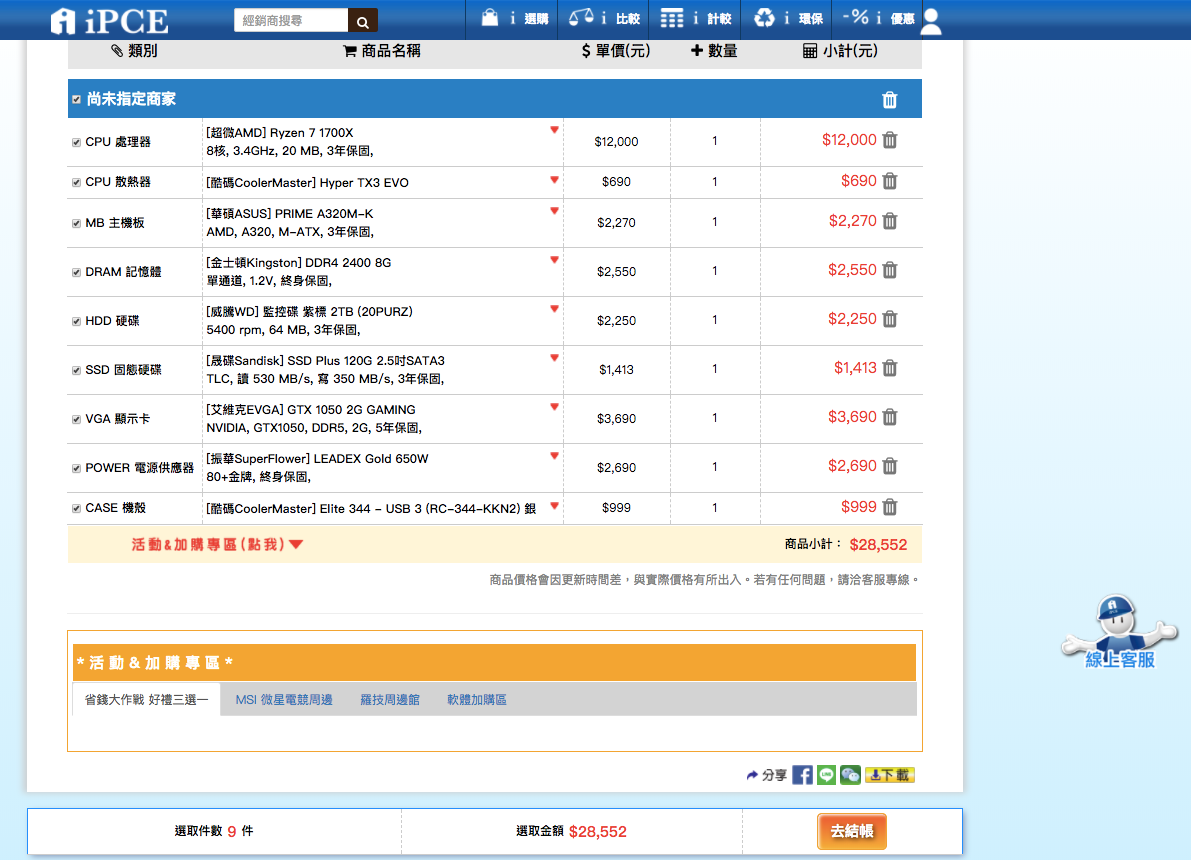The height and width of the screenshot is (860, 1191).
Task: Delete the Ryzen 7 1700X CPU row
Action: coord(890,141)
